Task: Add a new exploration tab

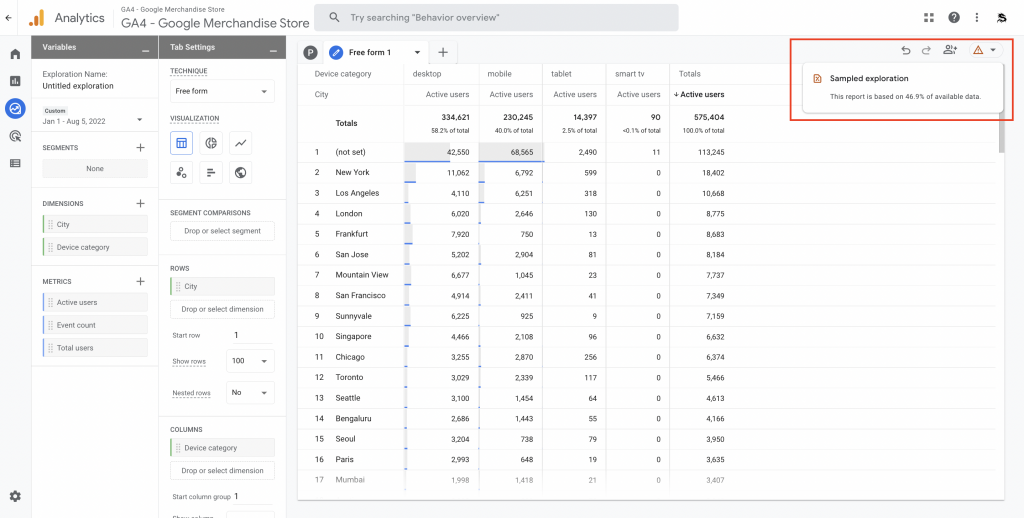Action: 442,52
